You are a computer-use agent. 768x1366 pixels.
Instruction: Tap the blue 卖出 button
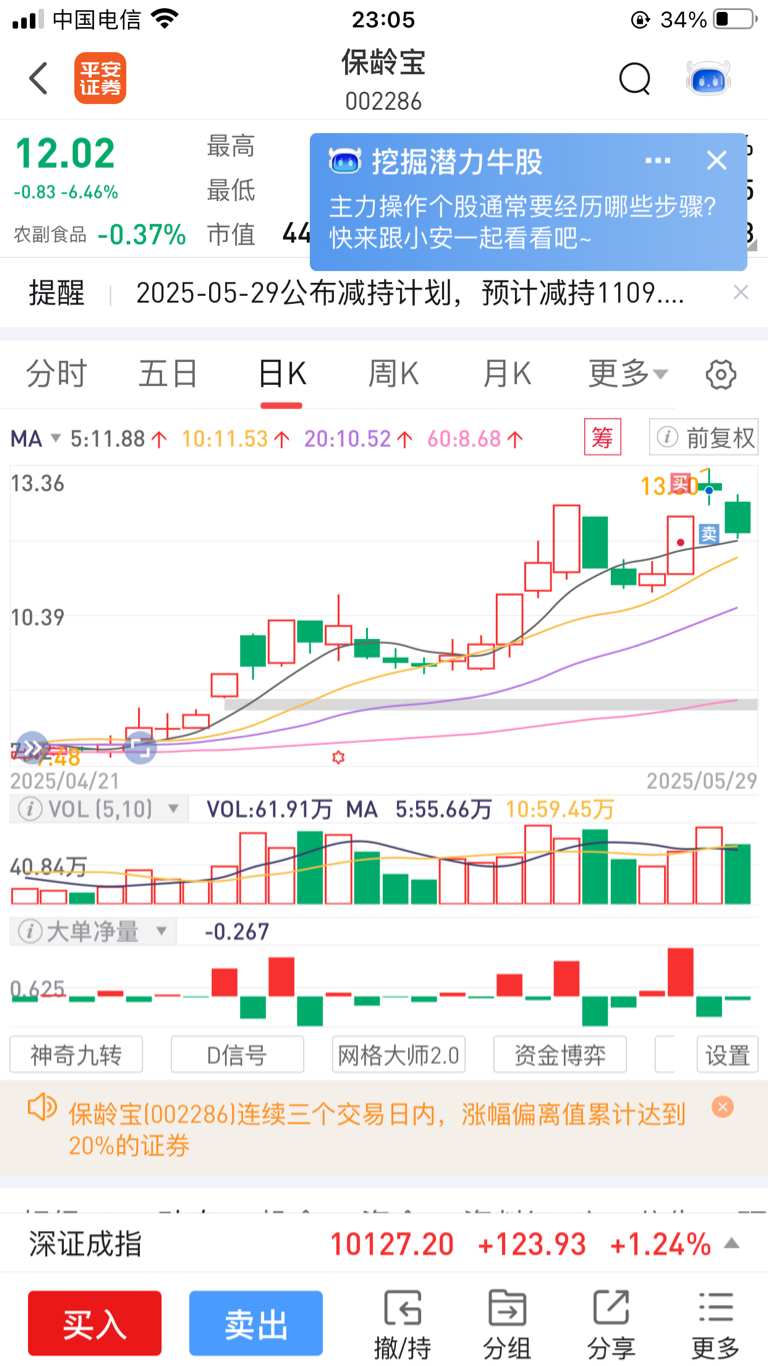point(256,1324)
